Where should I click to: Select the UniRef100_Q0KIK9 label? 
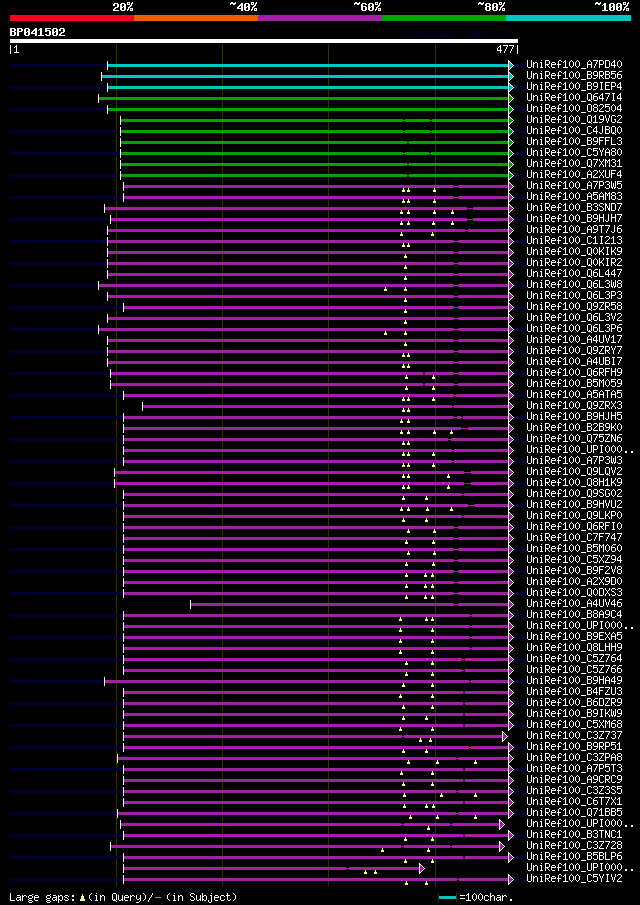(574, 251)
